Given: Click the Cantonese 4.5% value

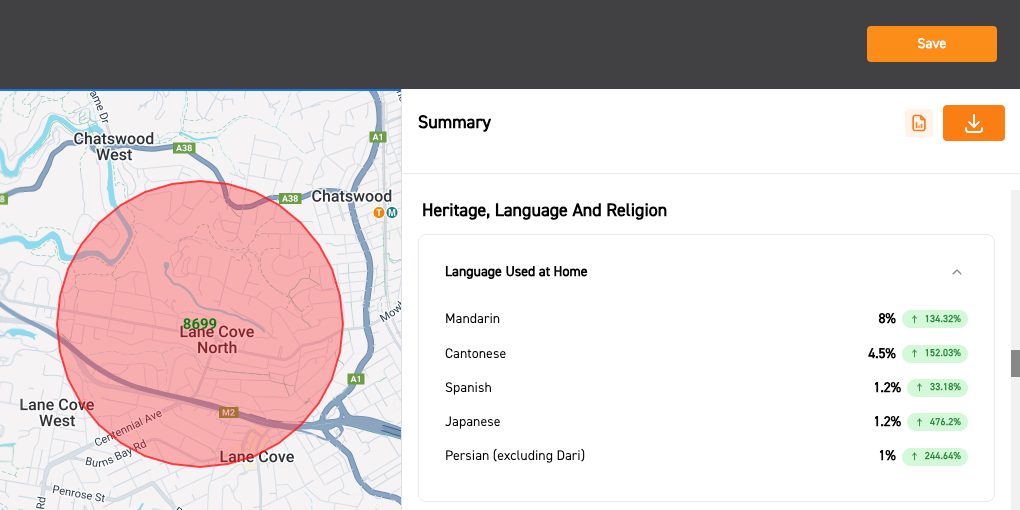Looking at the screenshot, I should tap(881, 354).
